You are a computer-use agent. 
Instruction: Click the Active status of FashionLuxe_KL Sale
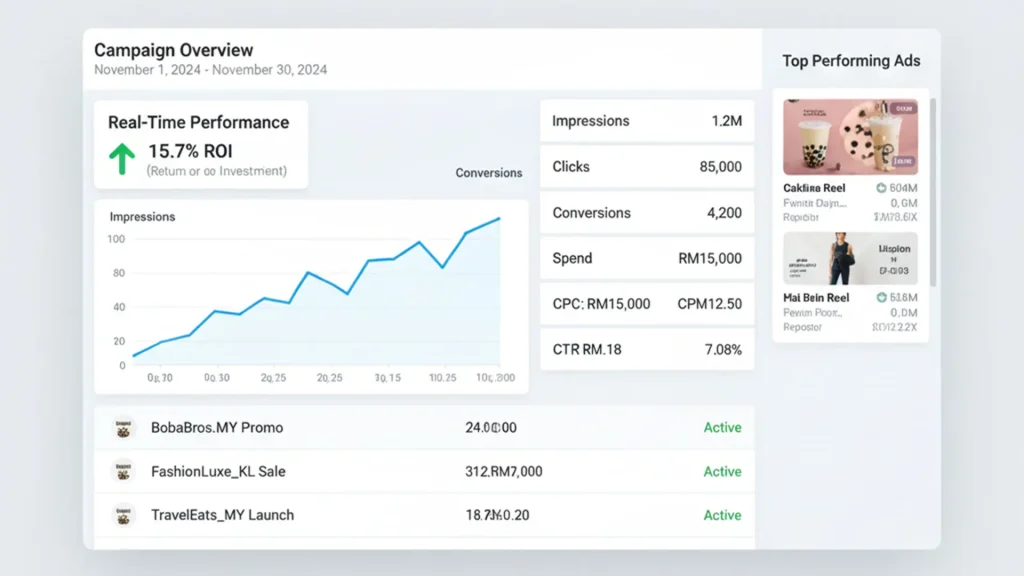pyautogui.click(x=722, y=471)
